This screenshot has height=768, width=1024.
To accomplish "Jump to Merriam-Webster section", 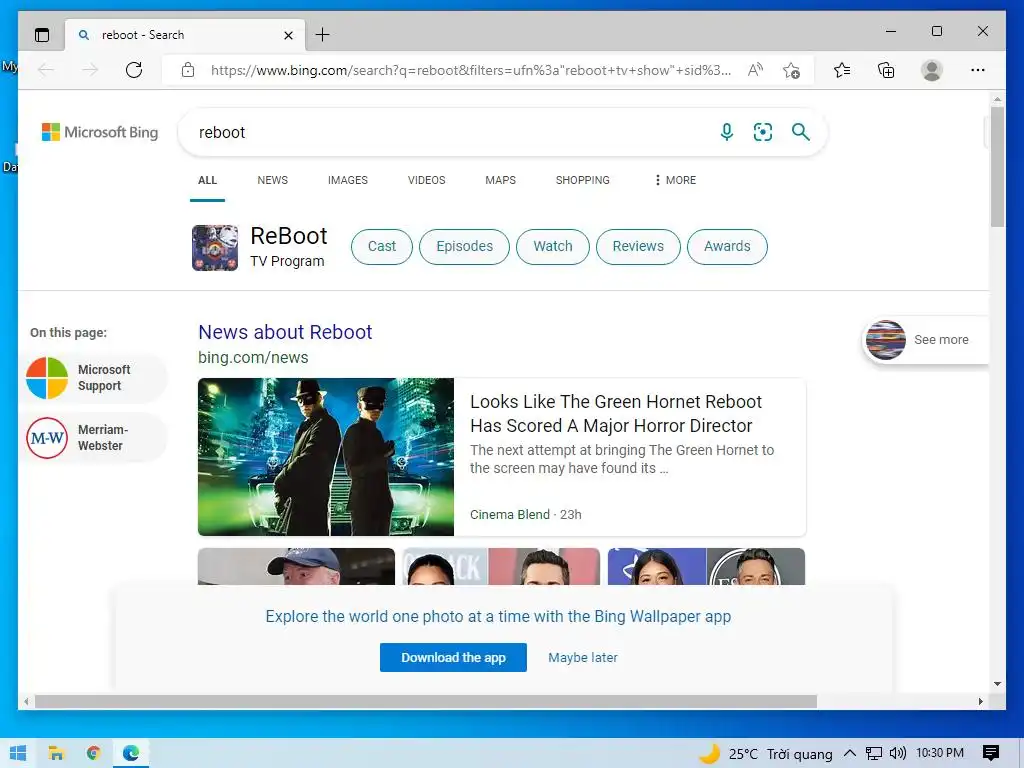I will click(95, 438).
